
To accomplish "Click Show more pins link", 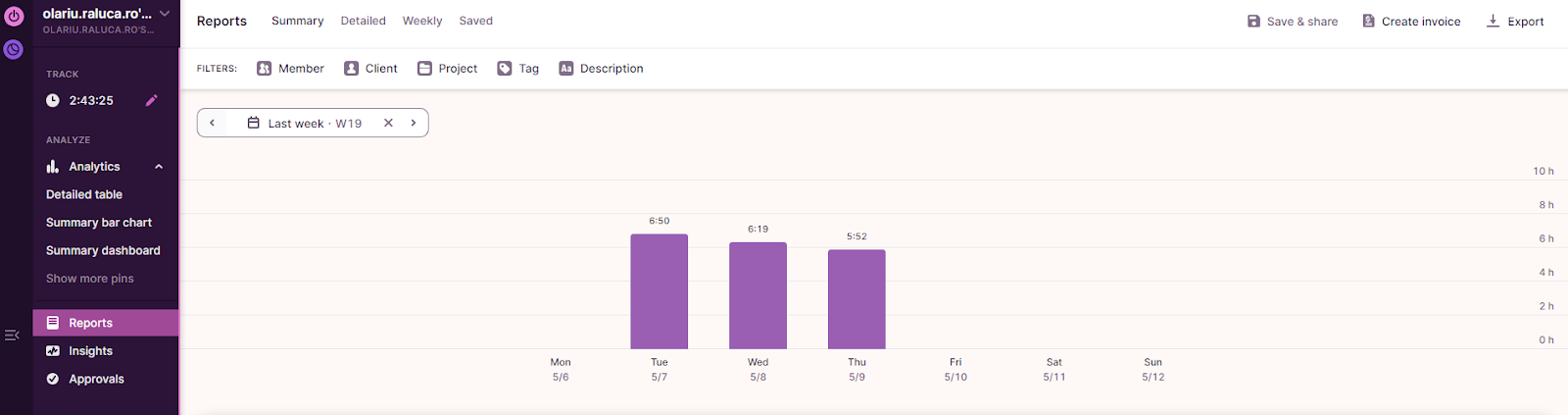I will point(90,279).
